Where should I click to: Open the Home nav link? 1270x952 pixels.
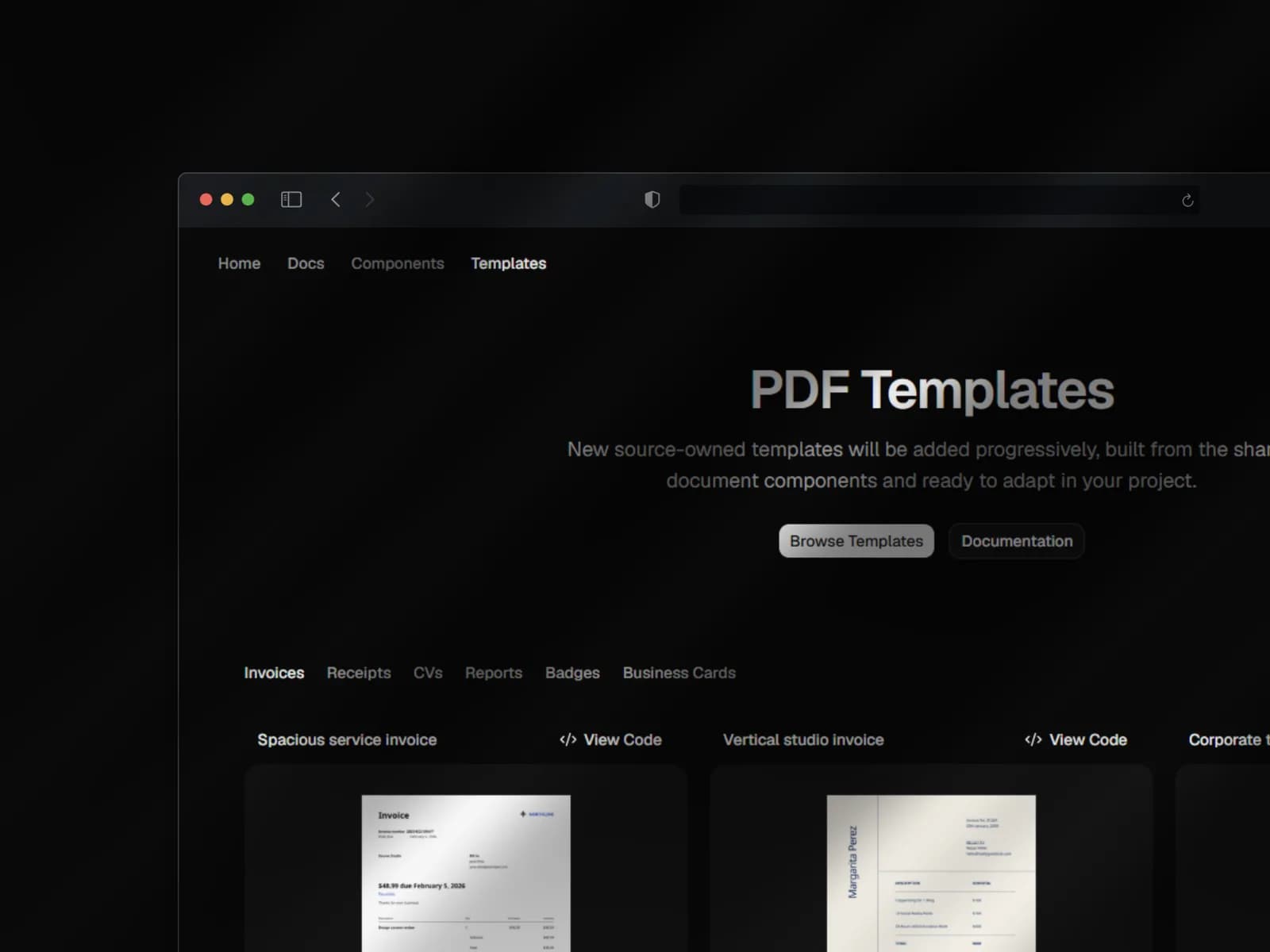click(239, 263)
